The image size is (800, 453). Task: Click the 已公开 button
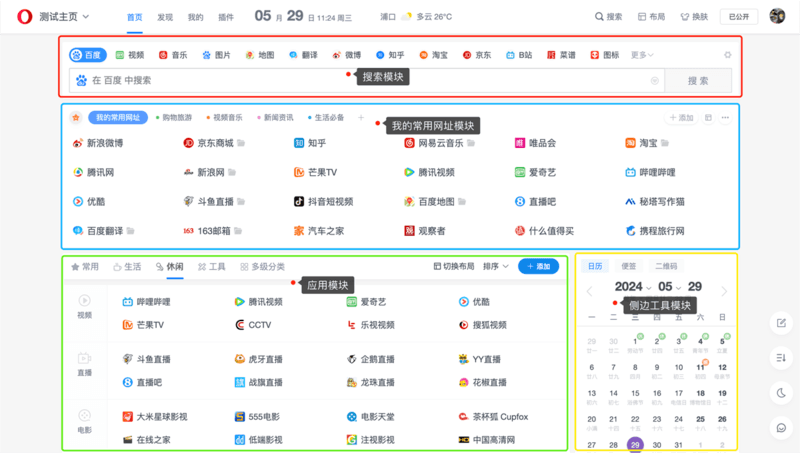(x=739, y=17)
